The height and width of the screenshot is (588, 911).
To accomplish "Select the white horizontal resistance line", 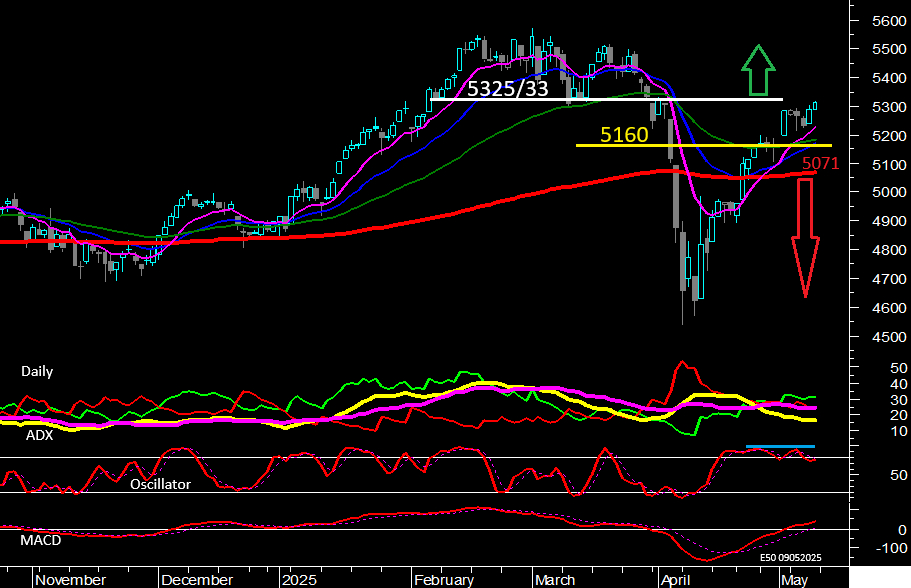I will [607, 99].
